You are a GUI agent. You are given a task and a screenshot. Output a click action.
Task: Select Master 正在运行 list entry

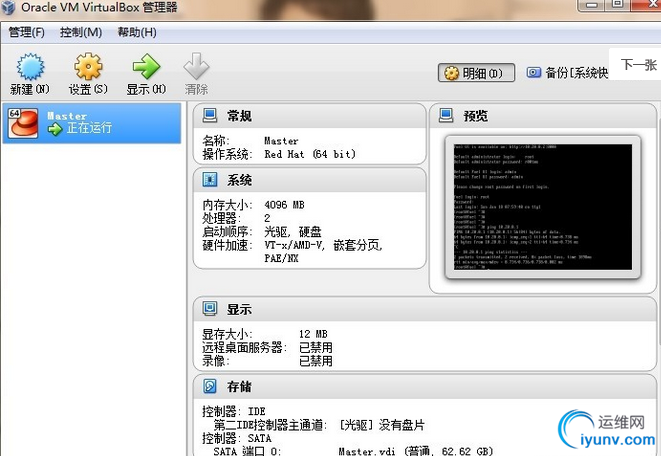(92, 123)
